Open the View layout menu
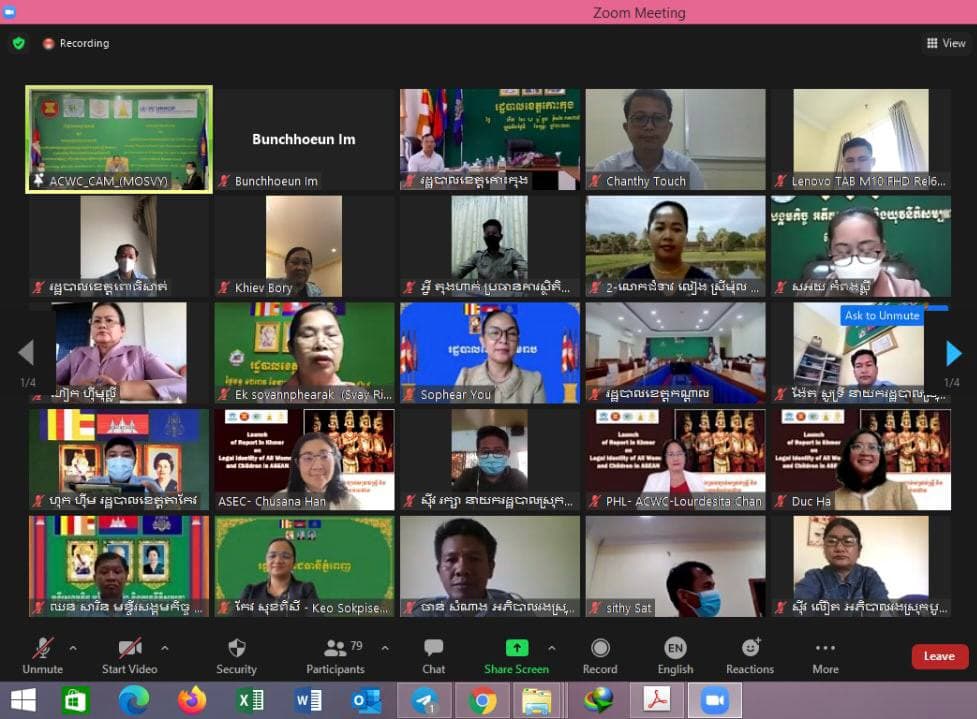The width and height of the screenshot is (977, 719). click(x=945, y=43)
